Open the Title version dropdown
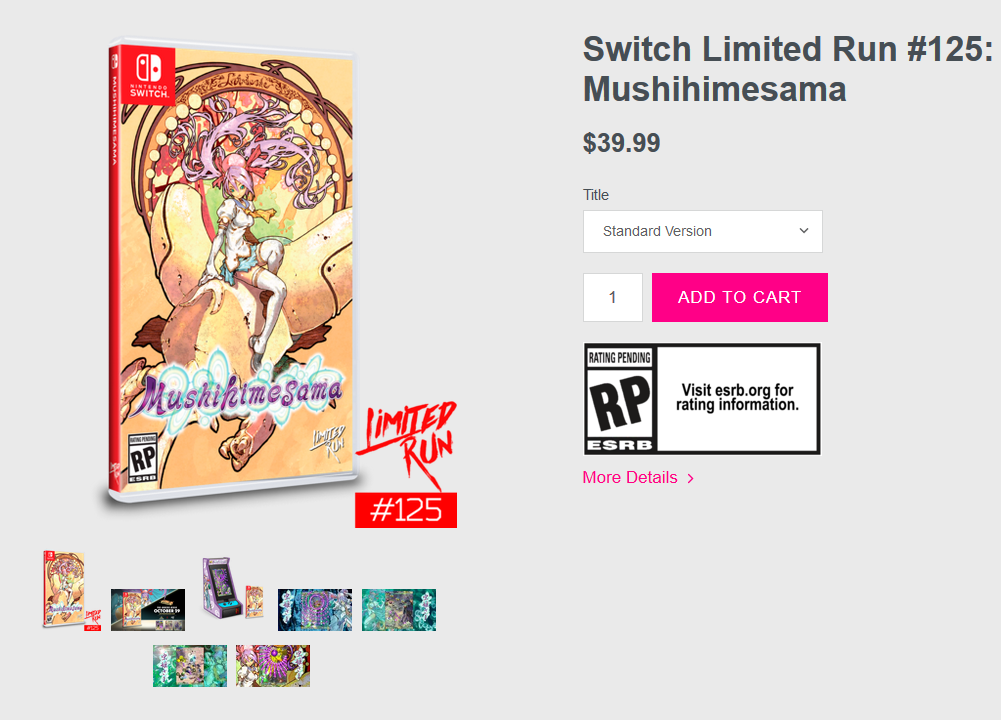1001x720 pixels. pyautogui.click(x=702, y=231)
